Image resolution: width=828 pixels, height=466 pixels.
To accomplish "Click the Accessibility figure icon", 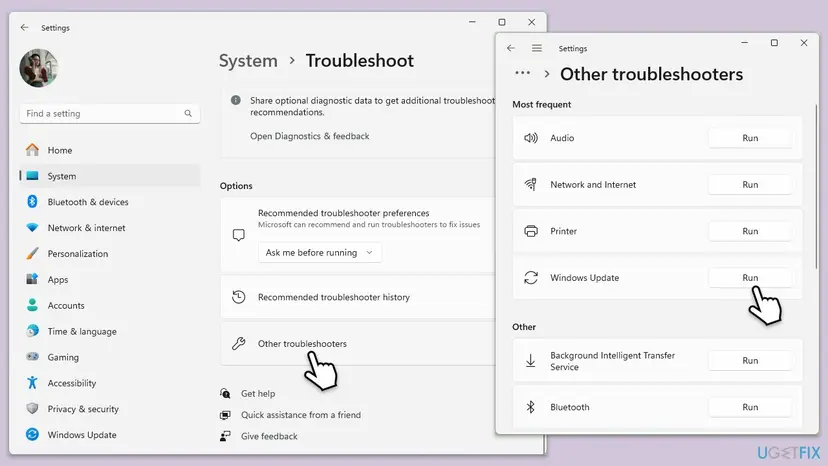I will point(32,383).
